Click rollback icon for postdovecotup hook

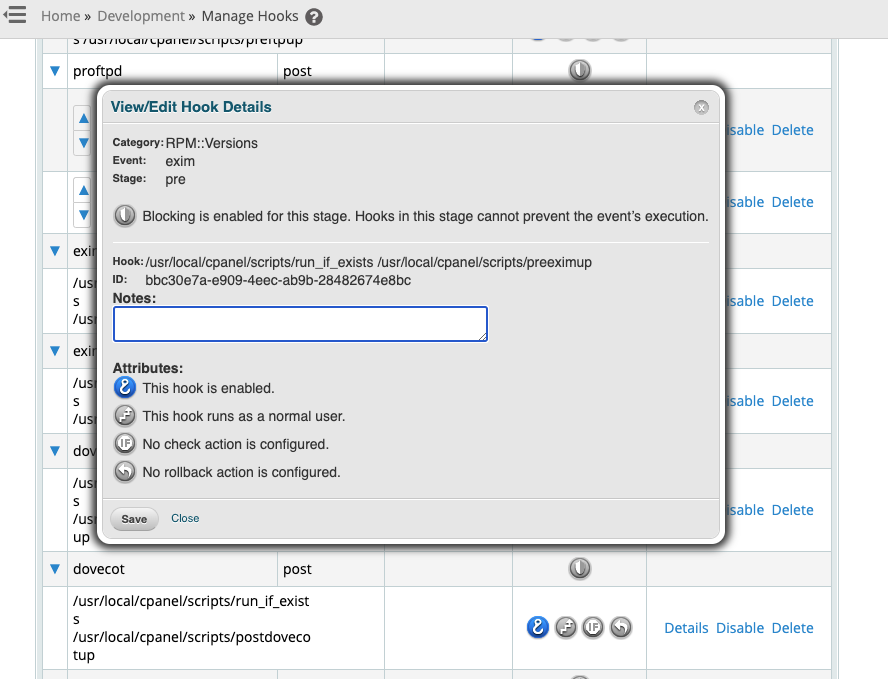coord(621,627)
